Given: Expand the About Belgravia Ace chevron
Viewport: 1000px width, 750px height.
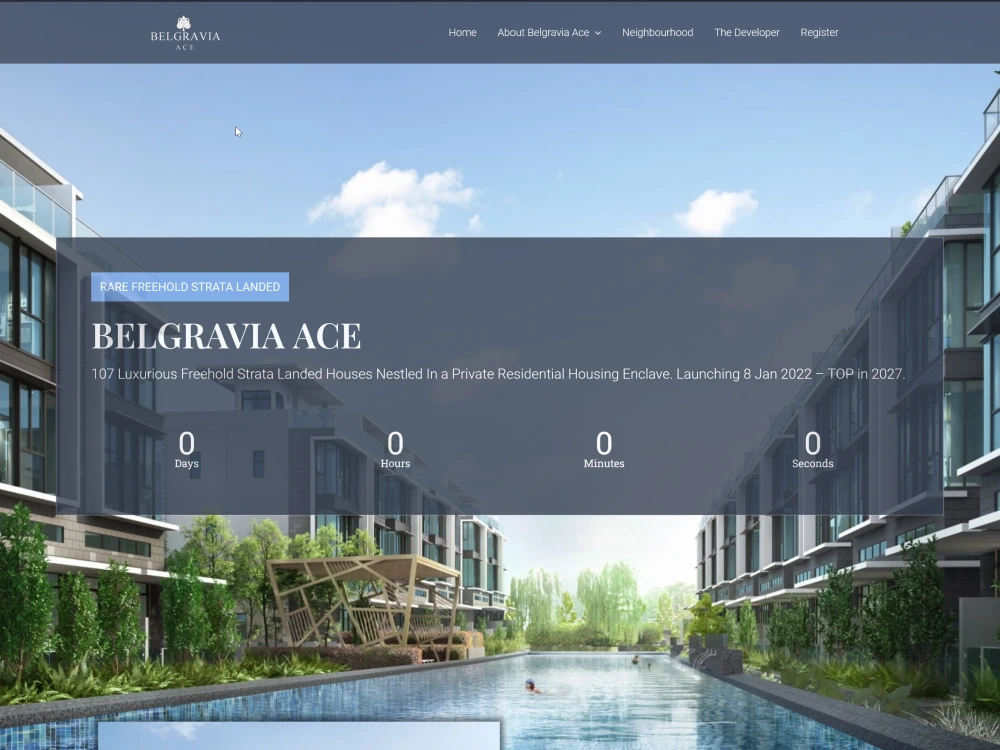Looking at the screenshot, I should tap(598, 33).
